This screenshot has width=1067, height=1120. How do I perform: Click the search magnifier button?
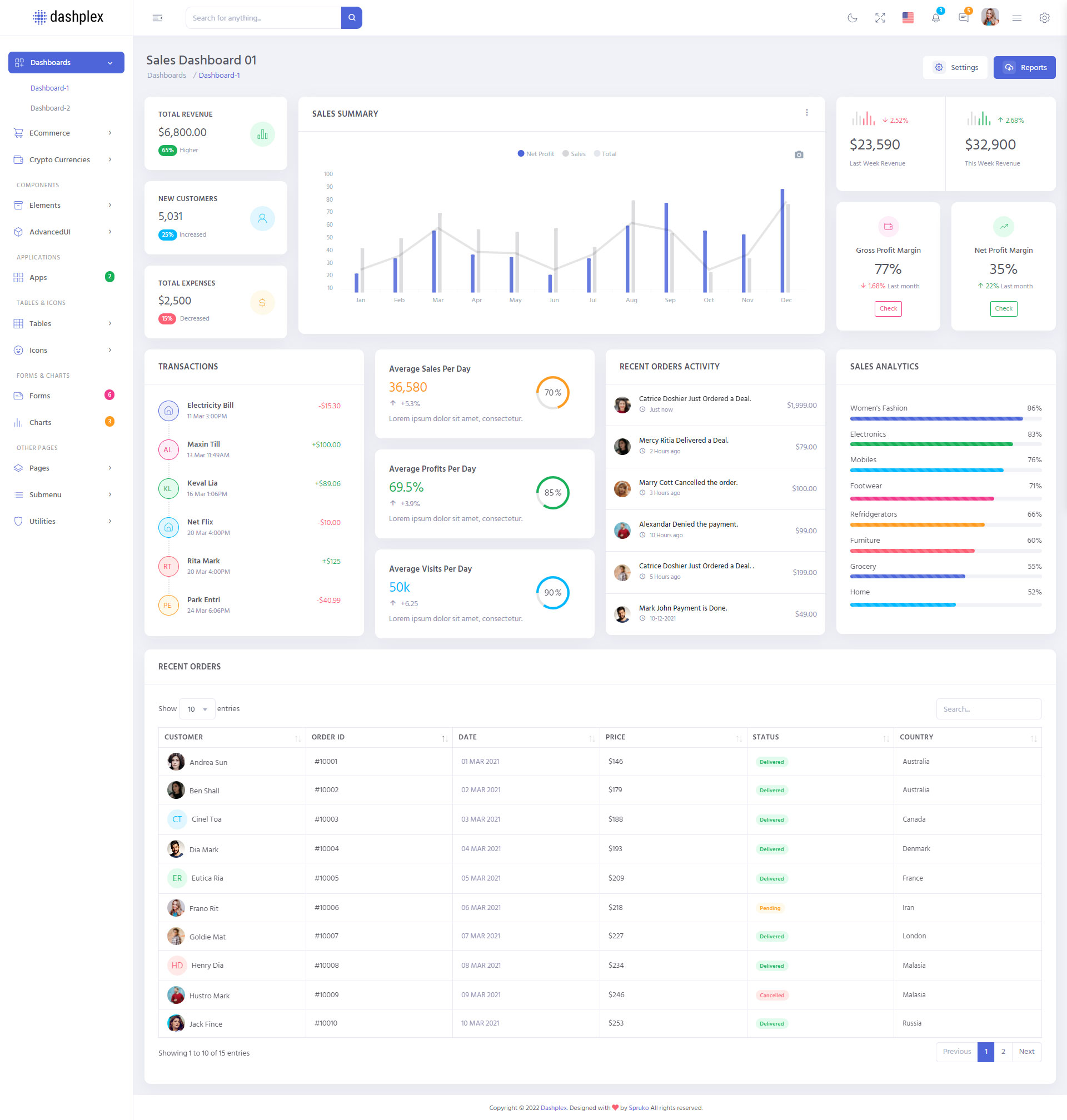(351, 18)
